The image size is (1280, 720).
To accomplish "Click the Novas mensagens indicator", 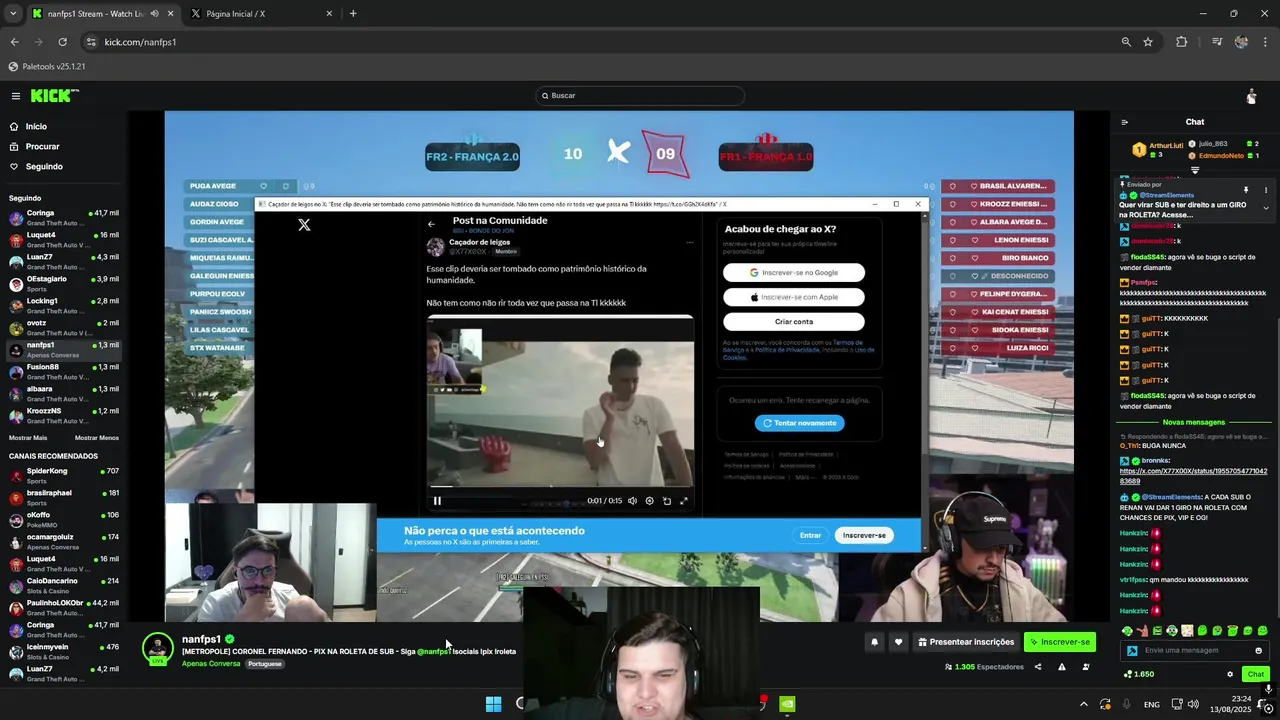I will click(1193, 422).
